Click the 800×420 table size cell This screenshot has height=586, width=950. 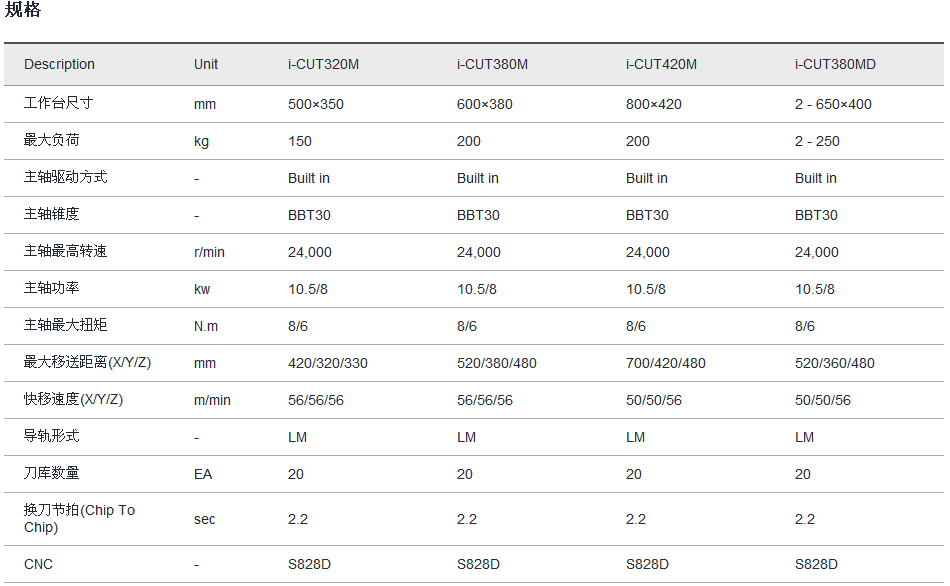[x=654, y=104]
